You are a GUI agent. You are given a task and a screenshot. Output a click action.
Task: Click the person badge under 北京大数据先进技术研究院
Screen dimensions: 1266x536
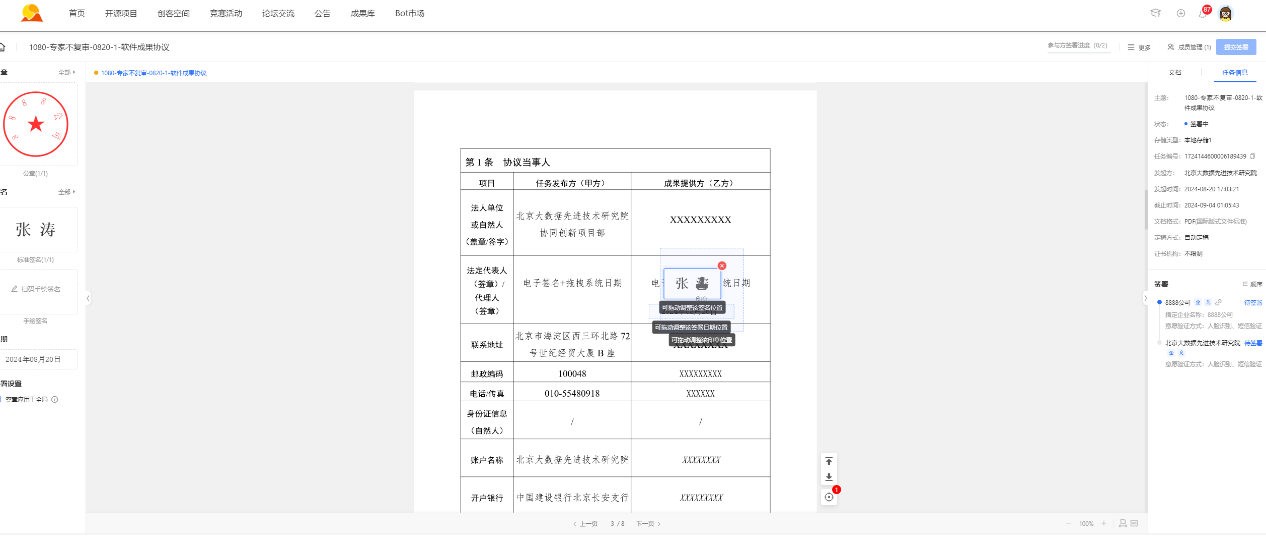click(x=1180, y=353)
